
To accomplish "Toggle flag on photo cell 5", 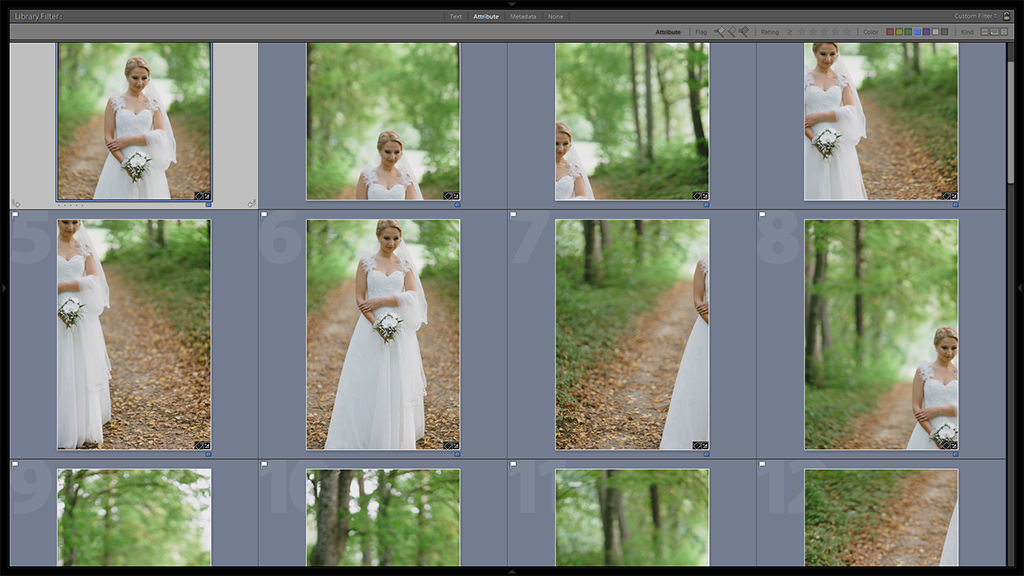I will pyautogui.click(x=16, y=214).
